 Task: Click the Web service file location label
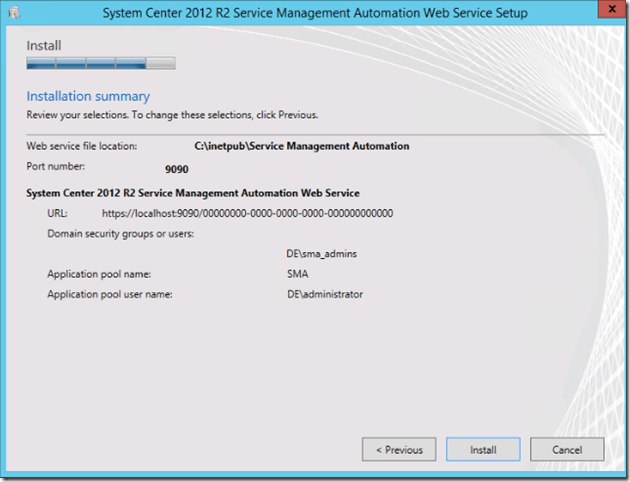81,146
